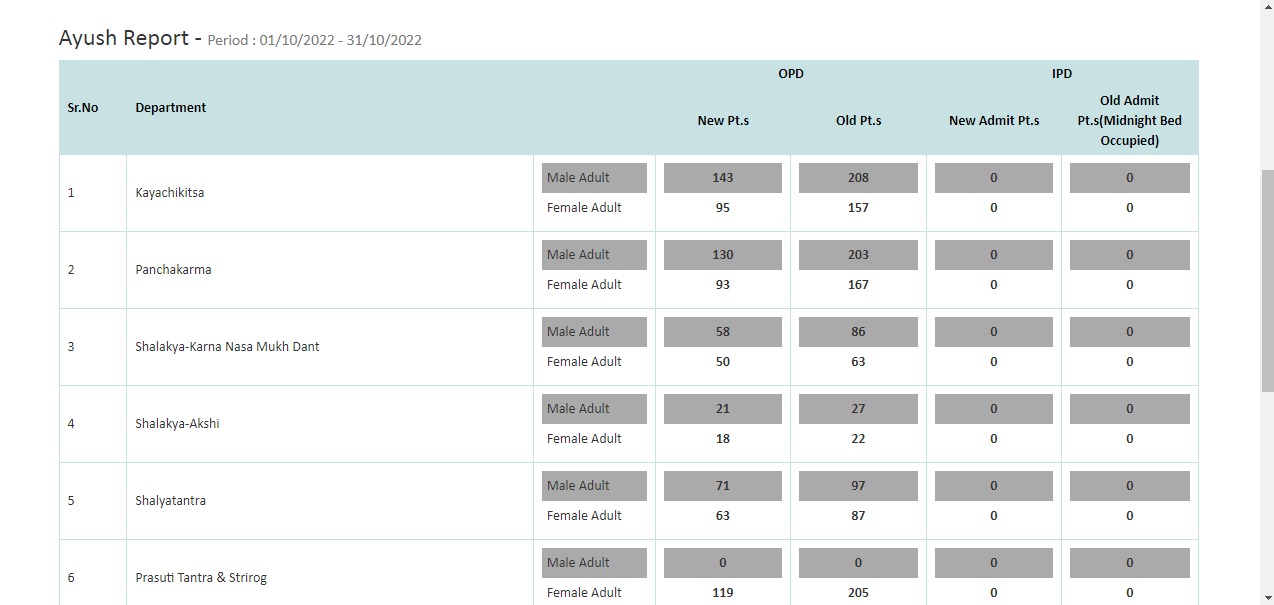Screen dimensions: 1274x605
Task: Select the IPD group header
Action: tap(1062, 74)
